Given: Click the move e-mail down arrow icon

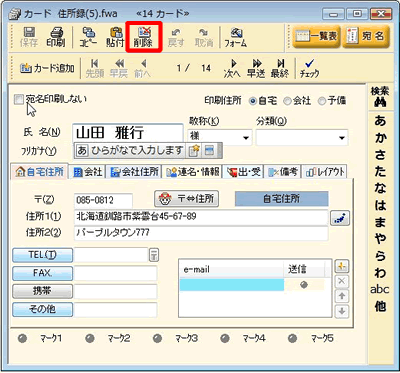Looking at the screenshot, I should 342,311.
